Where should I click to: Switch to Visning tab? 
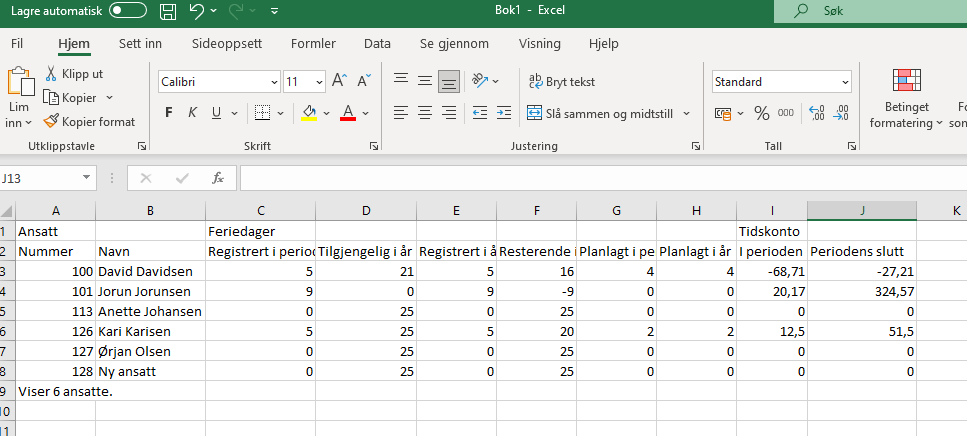pos(540,44)
